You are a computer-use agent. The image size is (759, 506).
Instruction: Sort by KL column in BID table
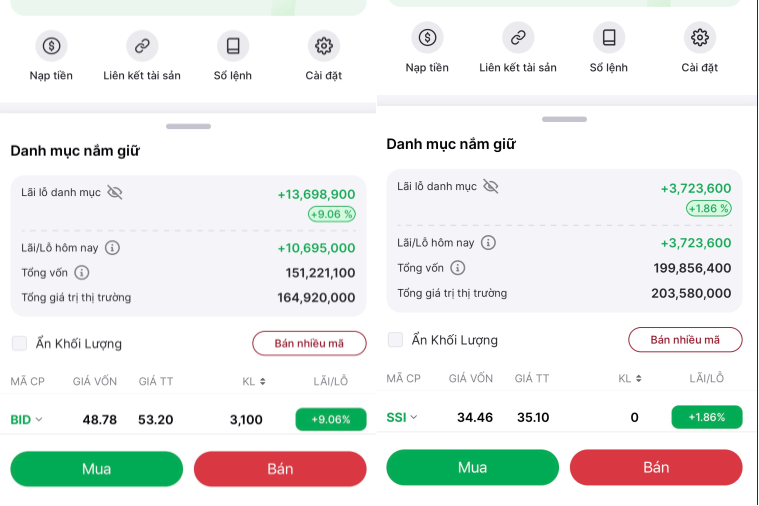(x=254, y=381)
